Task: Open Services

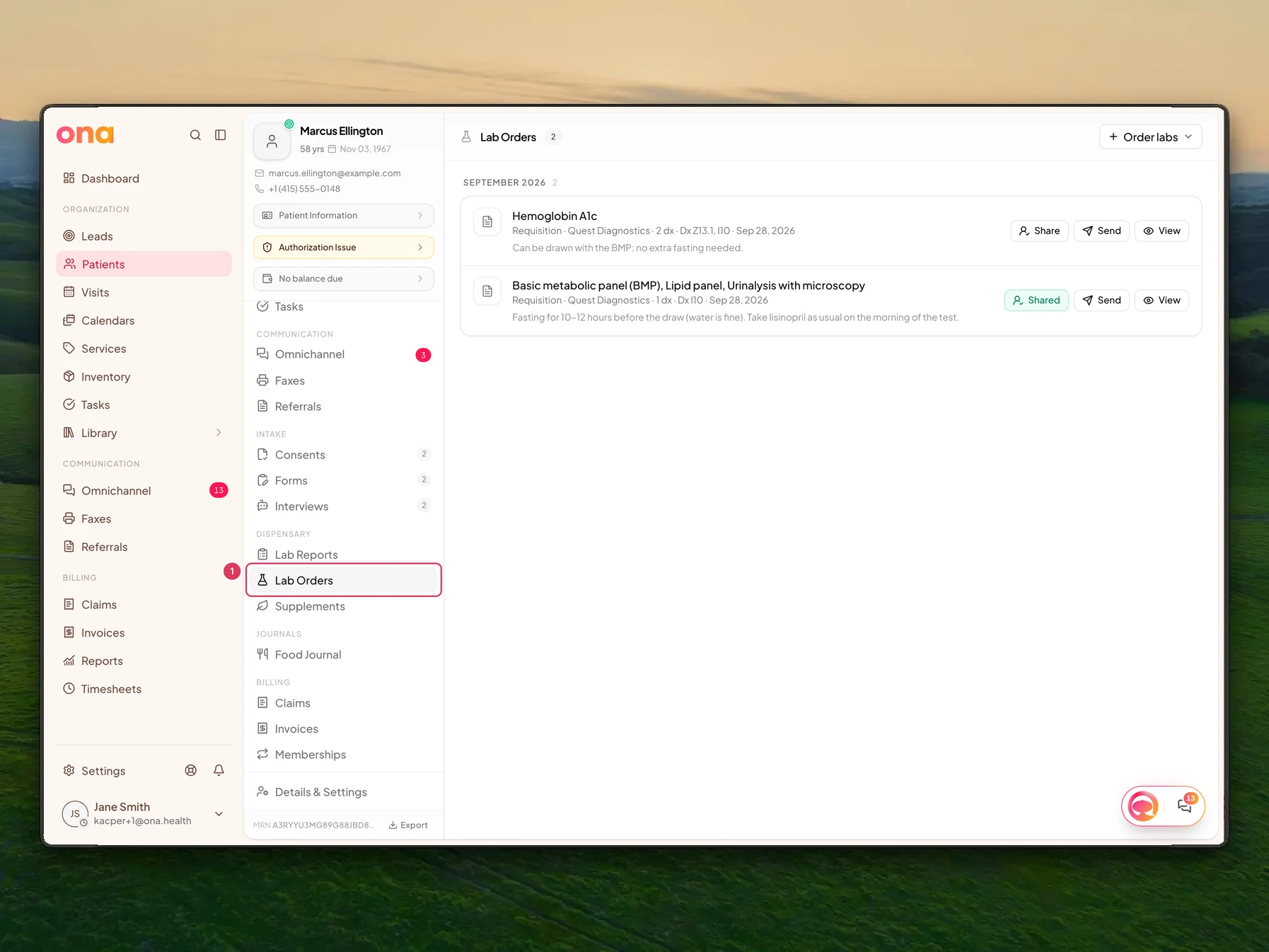Action: pos(144,349)
